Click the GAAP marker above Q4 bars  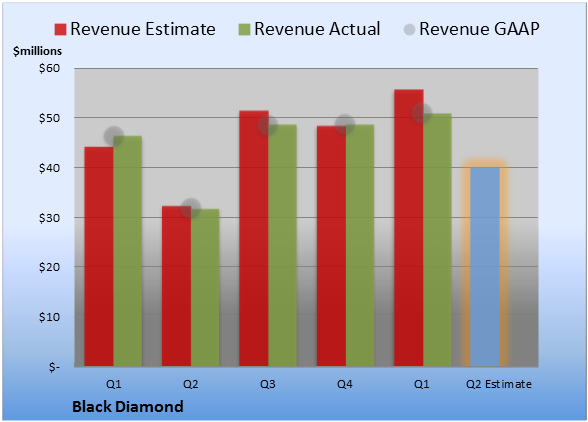(345, 124)
